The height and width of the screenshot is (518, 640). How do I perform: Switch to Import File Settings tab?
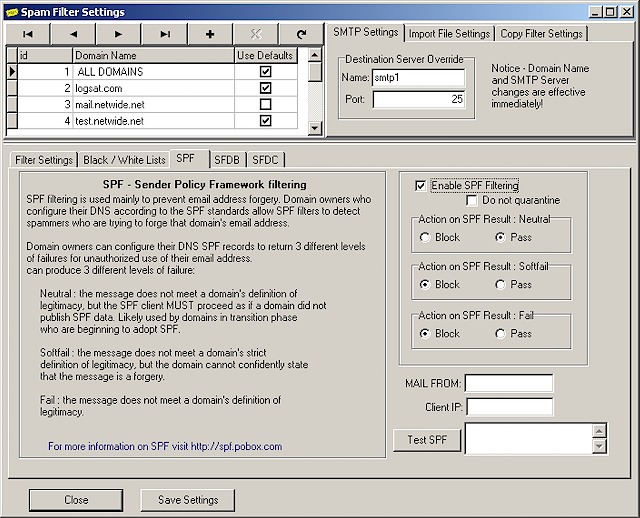(x=449, y=33)
